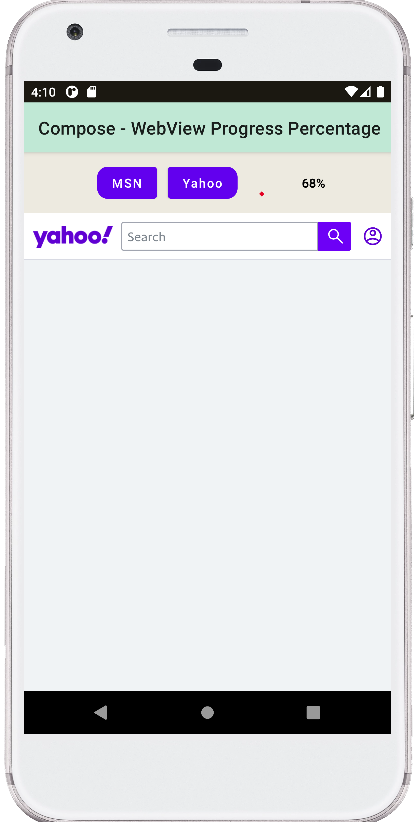417x822 pixels.
Task: Tap the Android home circle button
Action: pos(207,712)
